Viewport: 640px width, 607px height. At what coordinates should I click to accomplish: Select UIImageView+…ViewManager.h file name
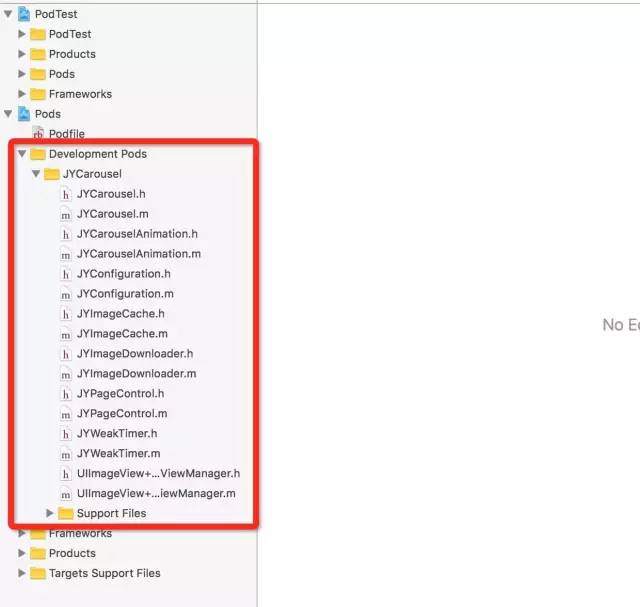[158, 474]
